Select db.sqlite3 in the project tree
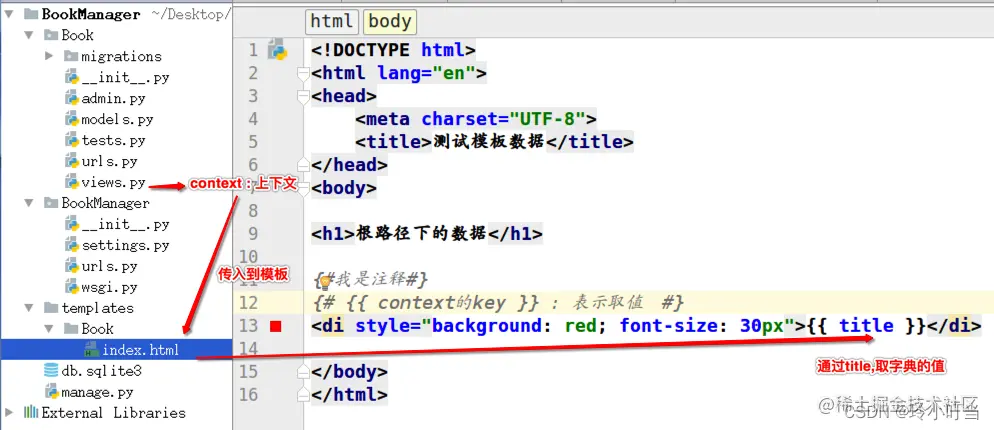 tap(101, 370)
